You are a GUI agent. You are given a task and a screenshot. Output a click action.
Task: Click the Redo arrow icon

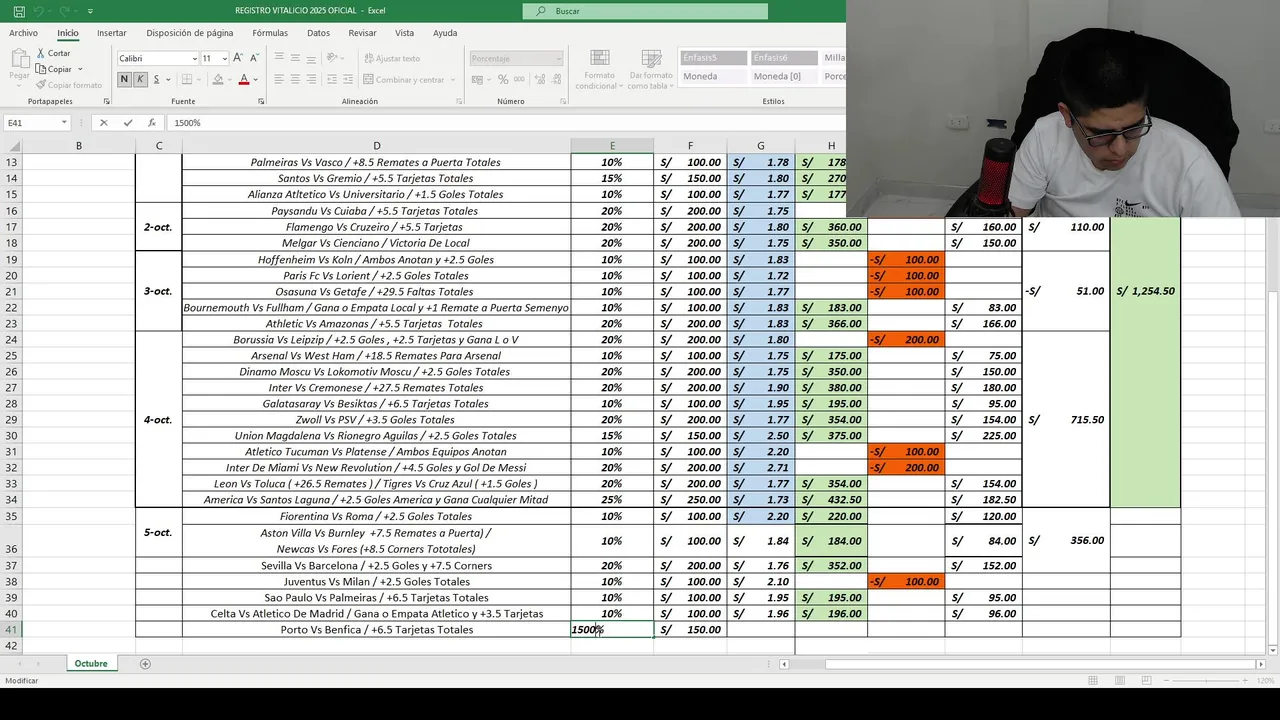pos(66,10)
